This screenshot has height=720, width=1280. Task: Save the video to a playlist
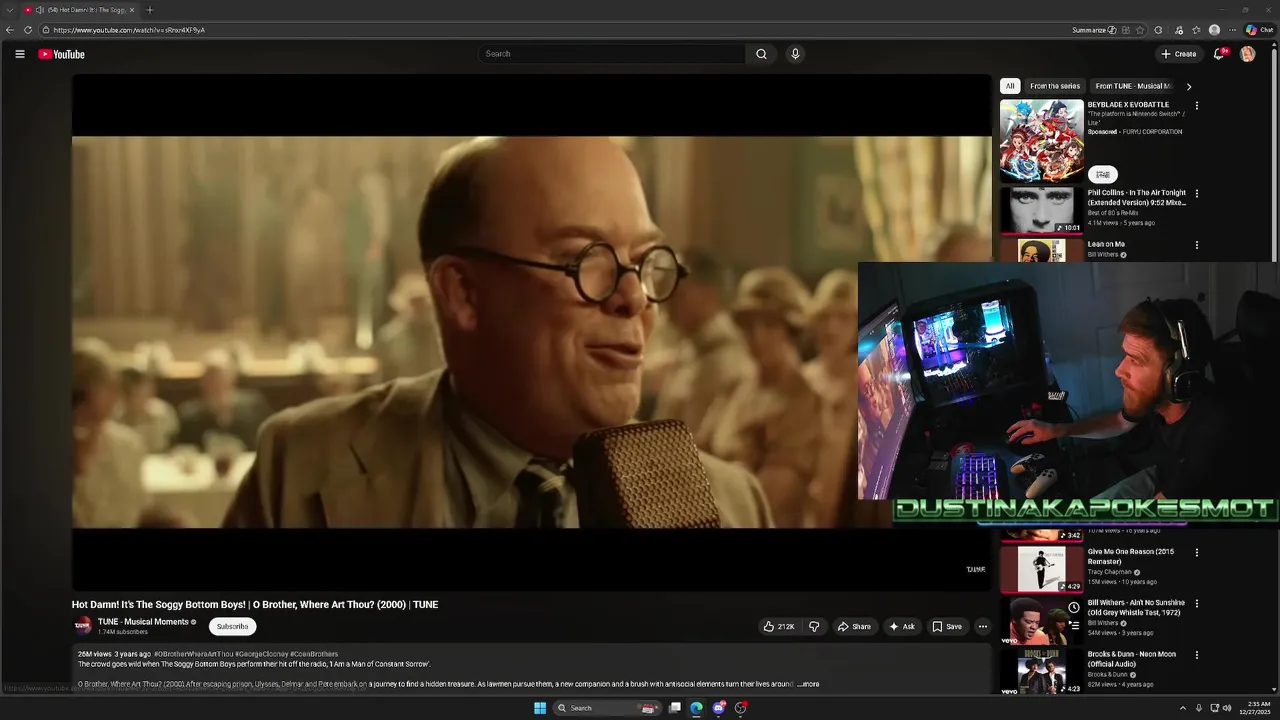[x=947, y=627]
